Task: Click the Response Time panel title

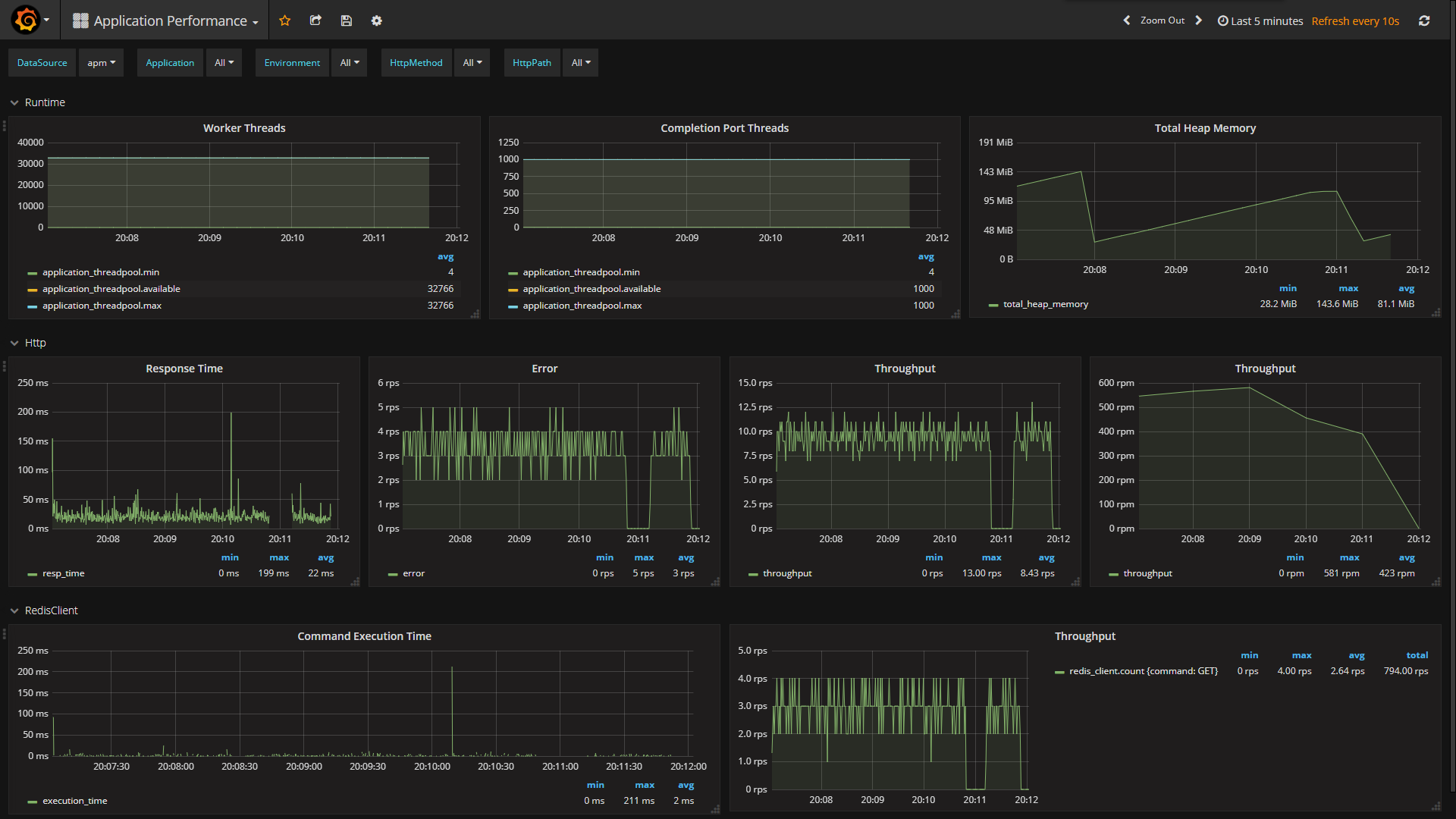Action: [x=184, y=369]
